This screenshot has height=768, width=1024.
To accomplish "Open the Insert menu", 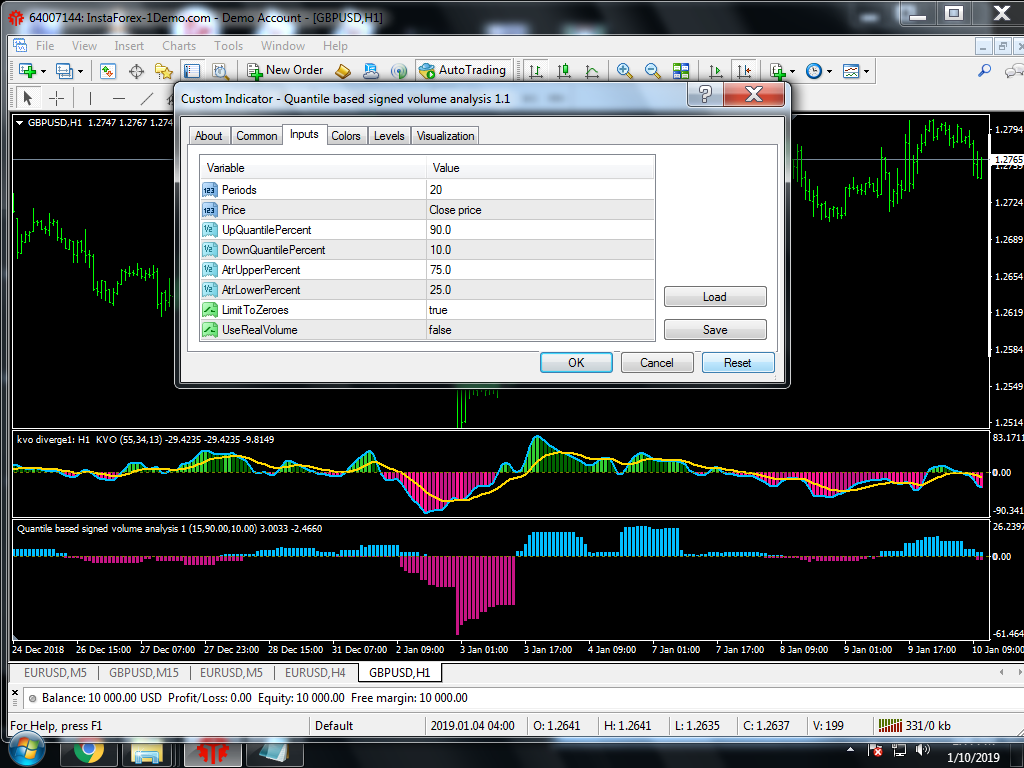I will click(x=129, y=46).
